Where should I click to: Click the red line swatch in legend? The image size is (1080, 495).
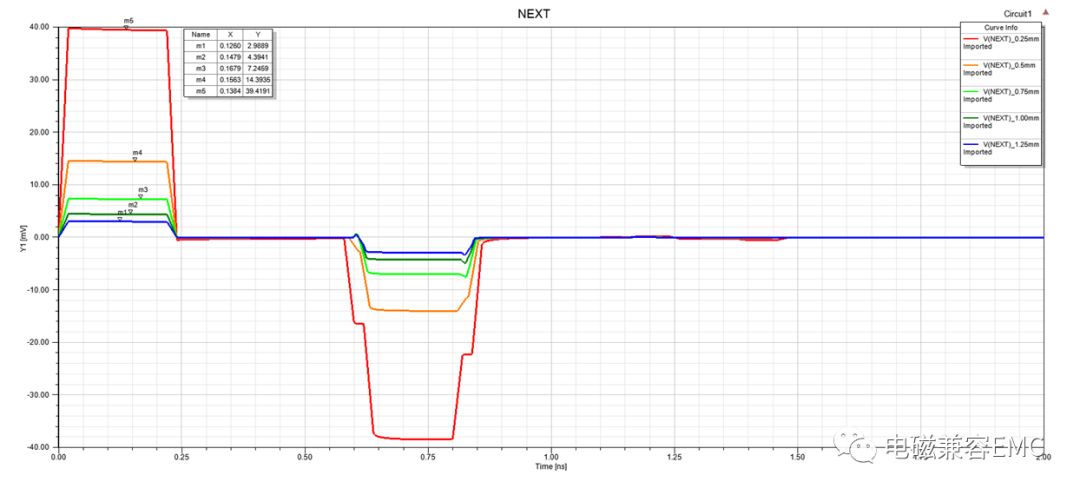970,39
